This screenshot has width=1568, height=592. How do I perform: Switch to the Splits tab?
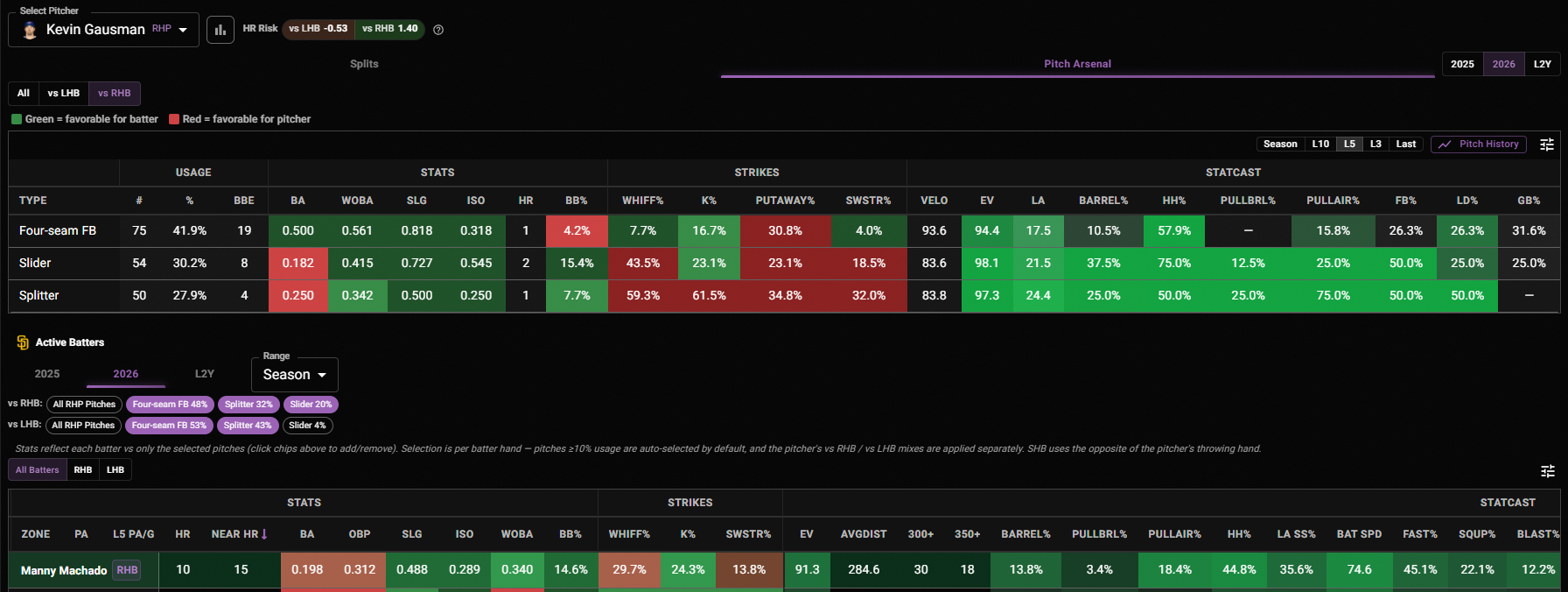point(364,64)
